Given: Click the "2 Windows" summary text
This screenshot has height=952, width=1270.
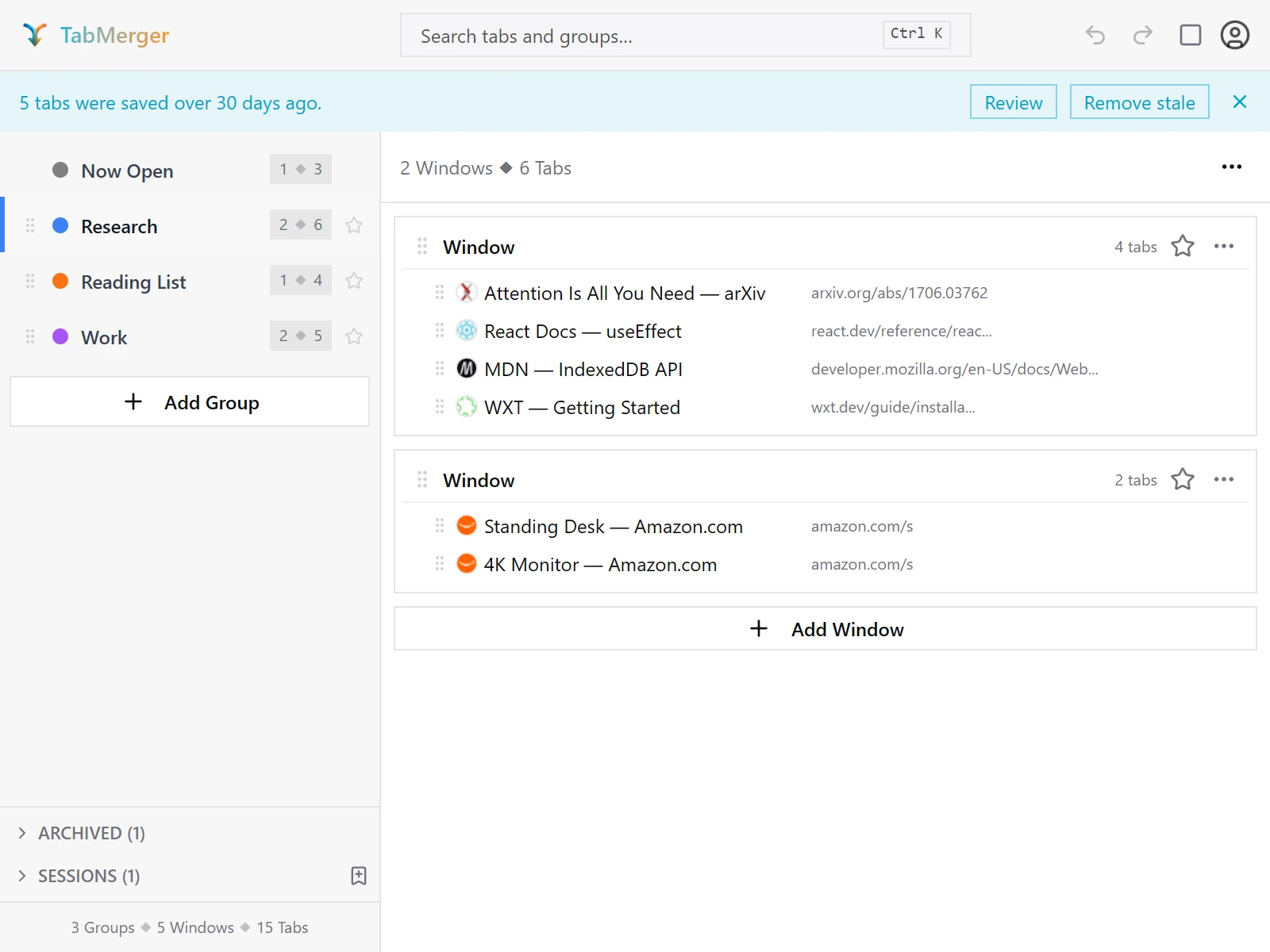Looking at the screenshot, I should click(446, 168).
